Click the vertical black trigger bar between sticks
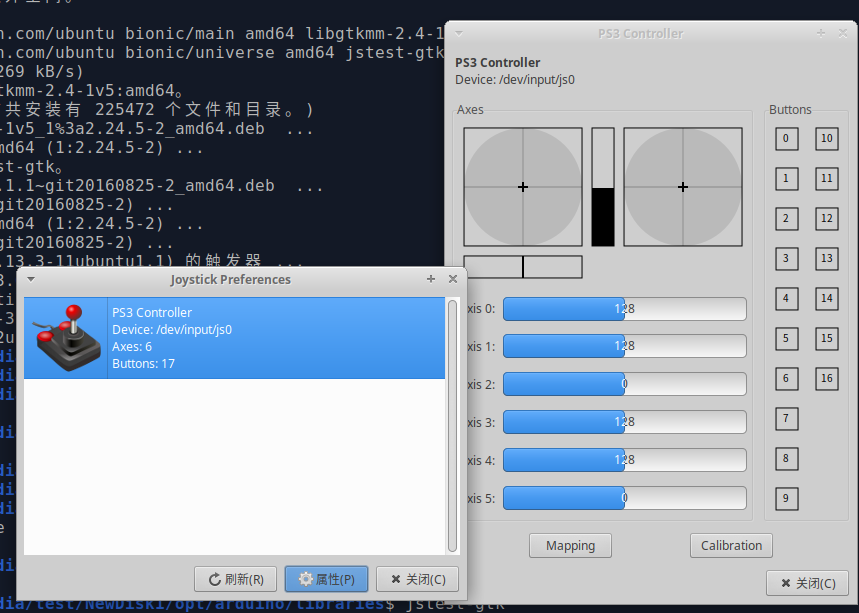This screenshot has height=613, width=859. (x=603, y=187)
